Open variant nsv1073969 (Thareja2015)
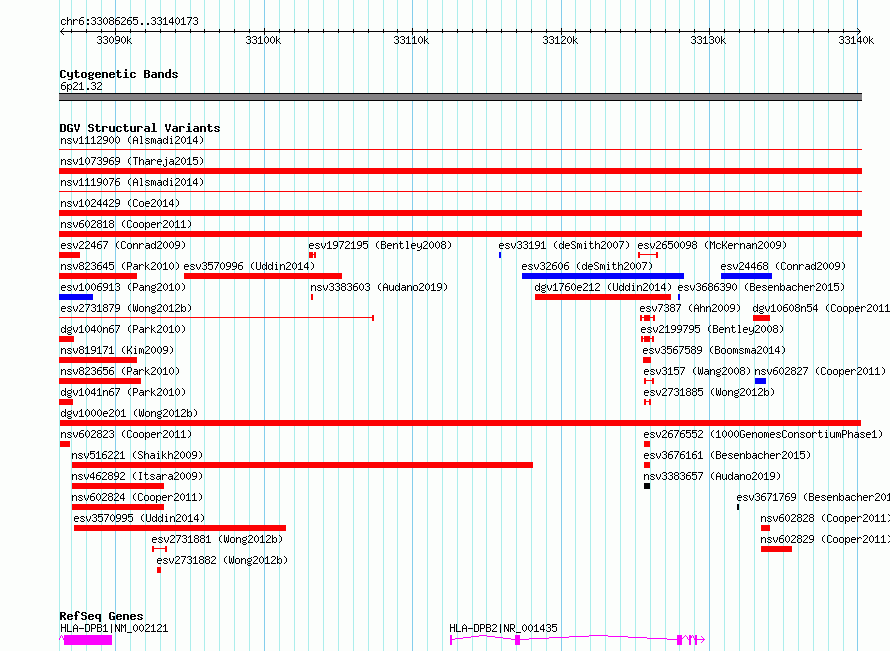This screenshot has height=651, width=890. 132,161
